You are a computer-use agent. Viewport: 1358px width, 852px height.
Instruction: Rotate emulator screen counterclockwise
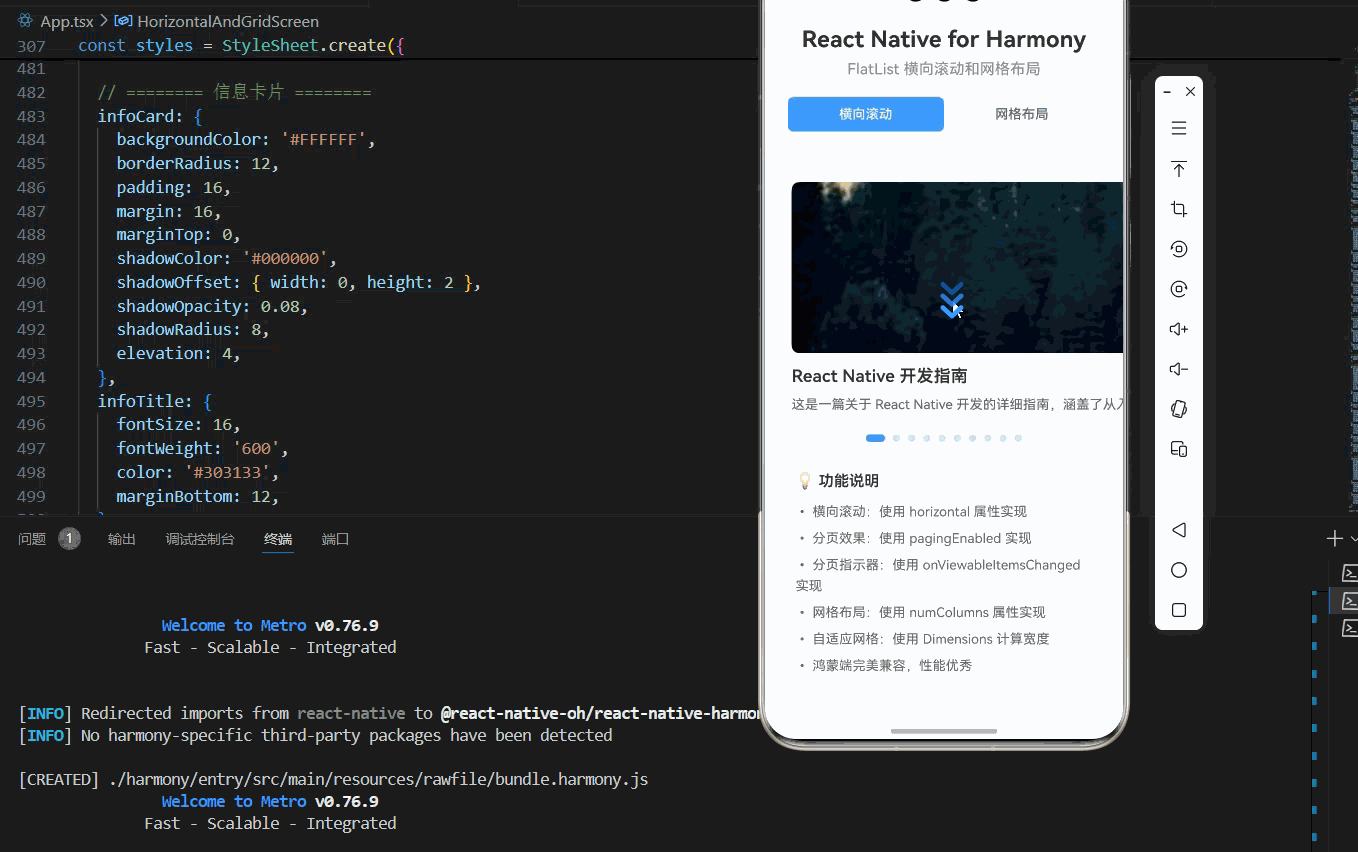pos(1179,249)
